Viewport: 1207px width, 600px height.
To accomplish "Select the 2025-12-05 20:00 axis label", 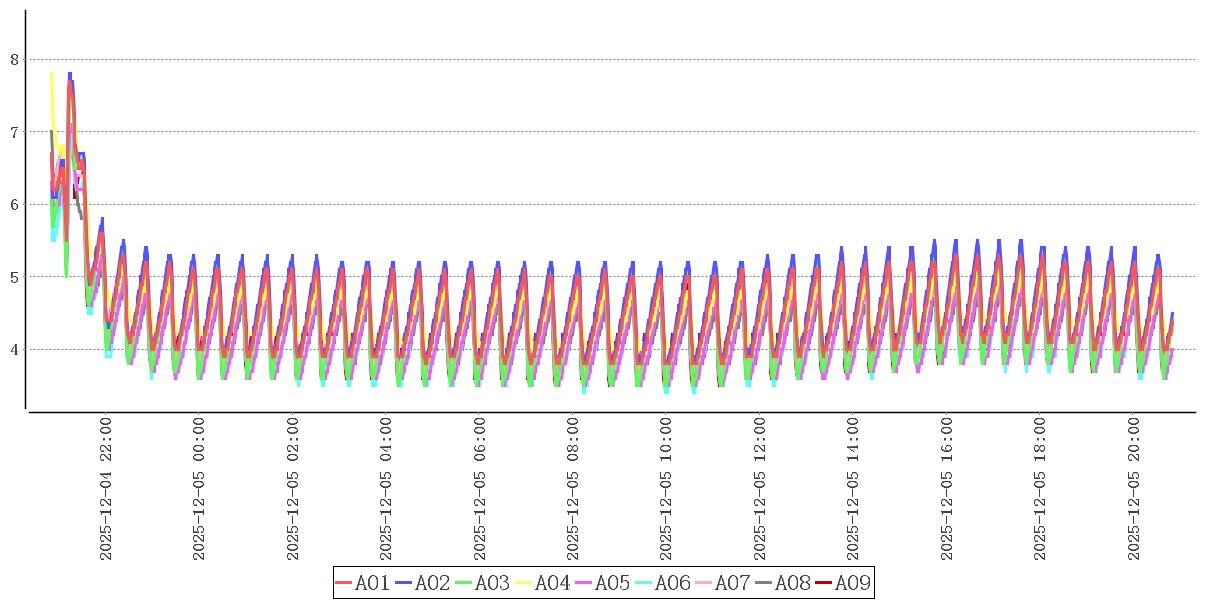I will [1134, 489].
